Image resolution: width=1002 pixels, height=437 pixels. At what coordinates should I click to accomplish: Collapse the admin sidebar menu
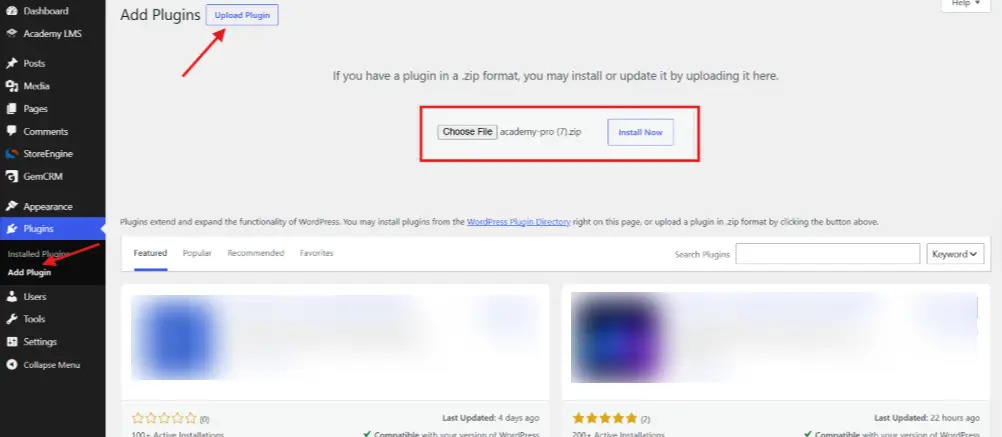click(52, 365)
